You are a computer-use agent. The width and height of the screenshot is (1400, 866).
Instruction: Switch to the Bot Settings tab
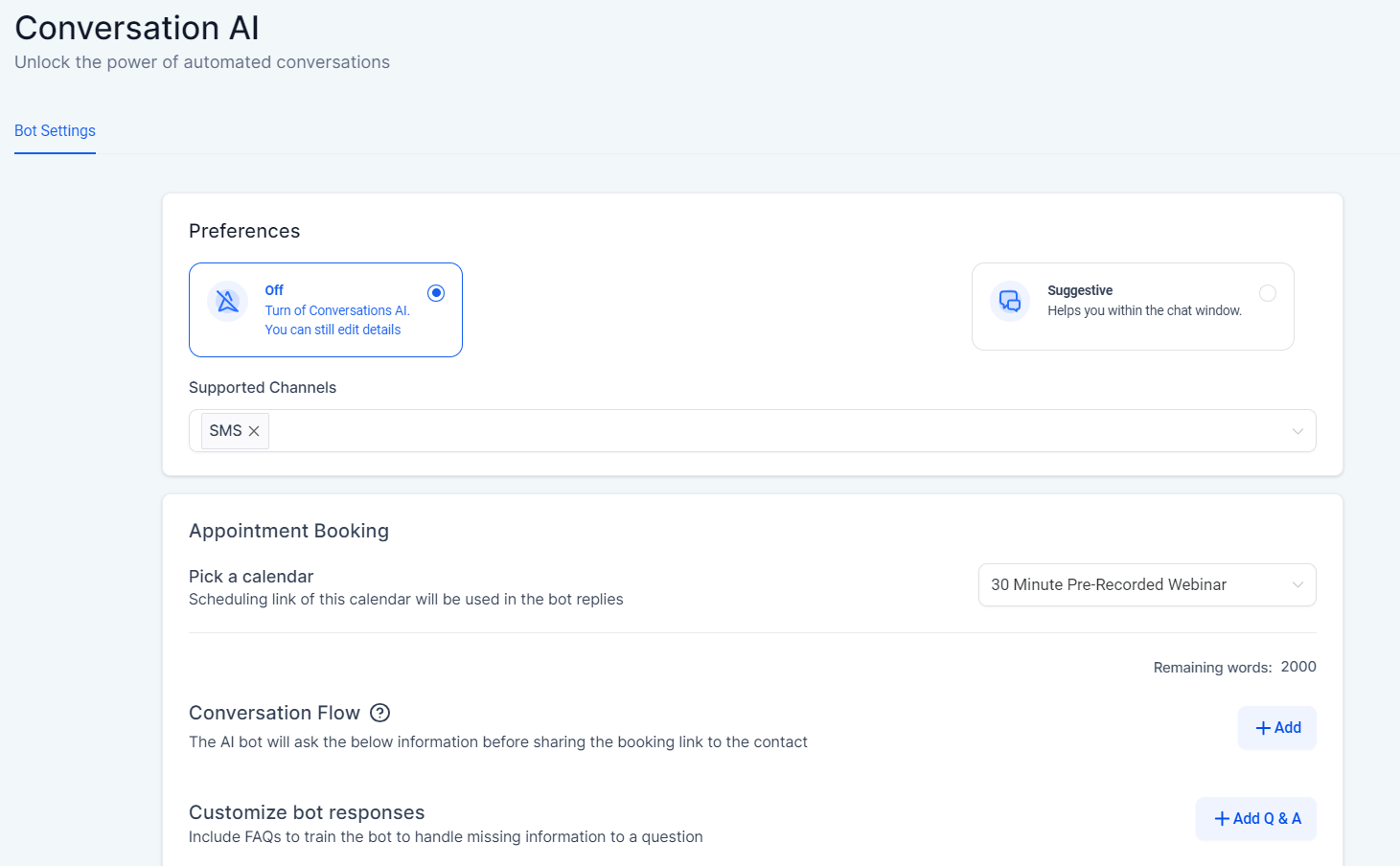click(x=55, y=131)
